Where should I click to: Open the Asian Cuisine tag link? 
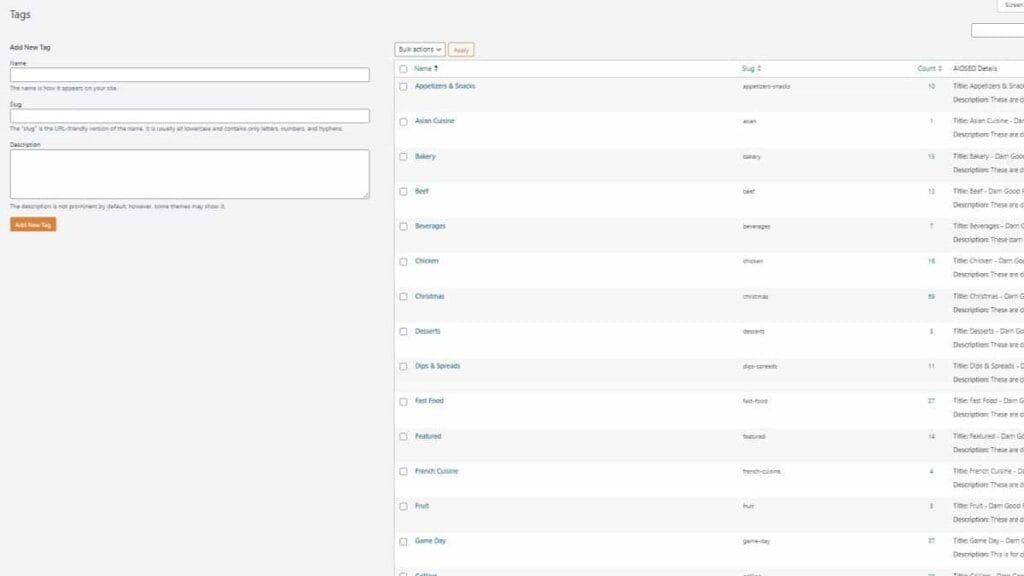[x=434, y=121]
